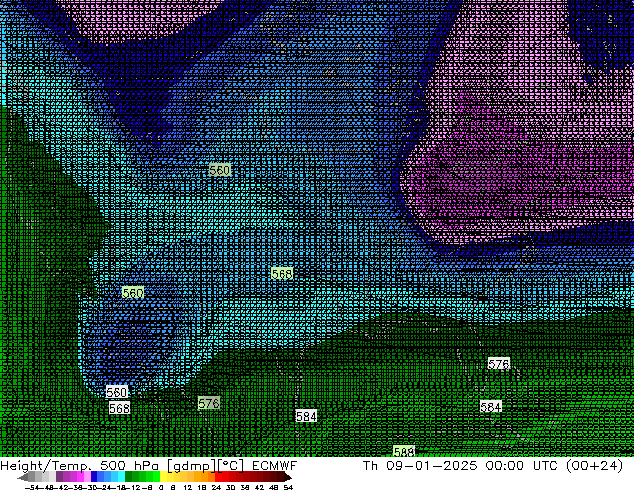This screenshot has width=634, height=490.
Task: Pick the dark blue legend swatch above -30
Action: [94, 477]
